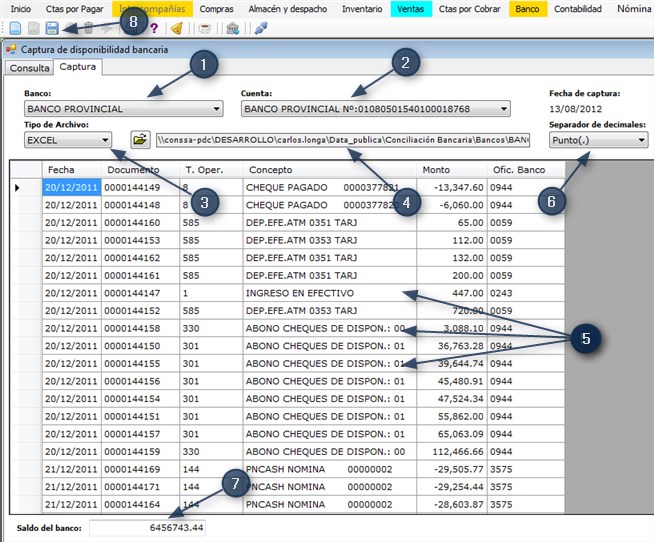Select document cell 0000144158

click(x=141, y=328)
